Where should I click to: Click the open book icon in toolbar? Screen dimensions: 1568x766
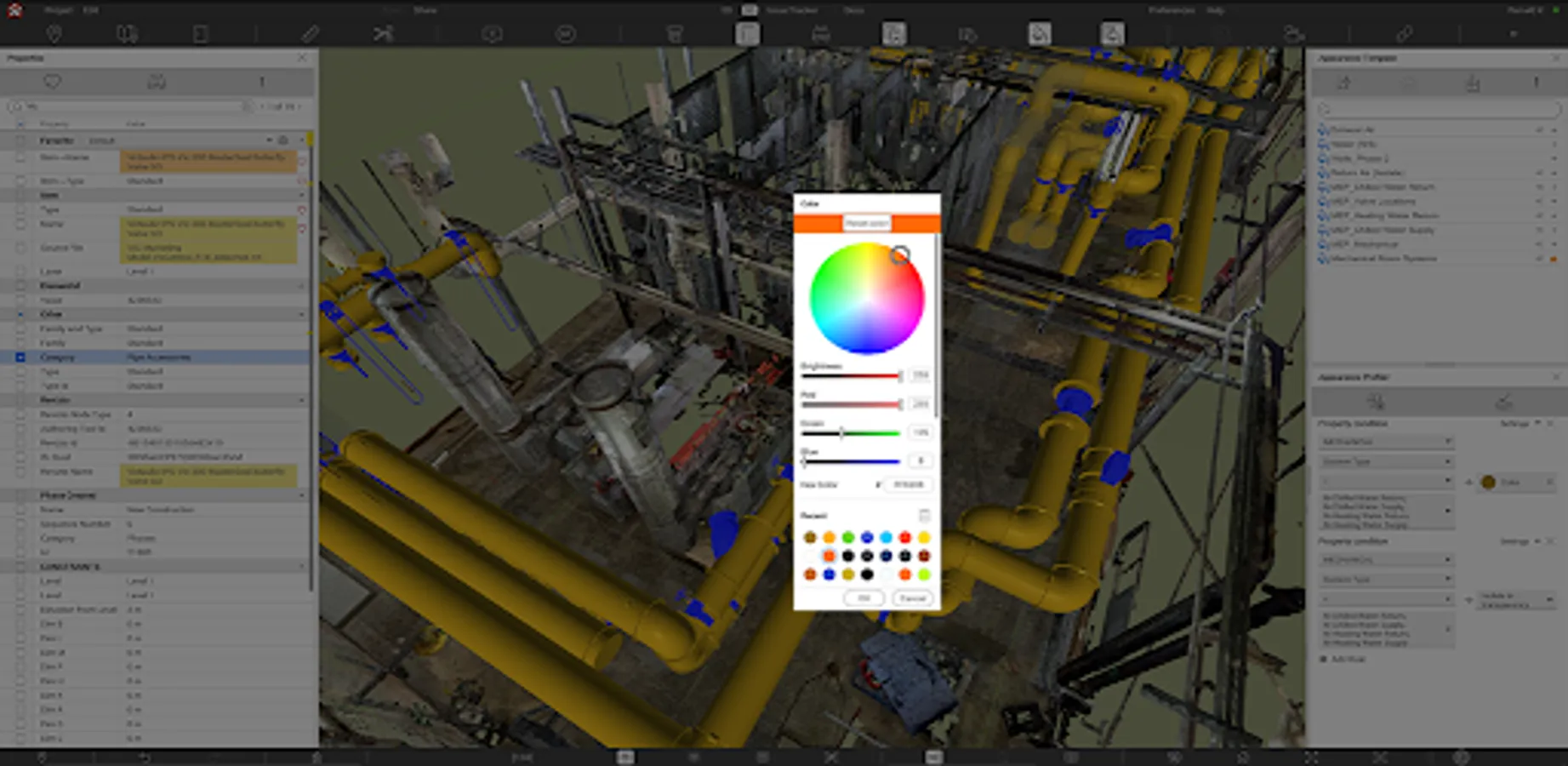pos(127,34)
